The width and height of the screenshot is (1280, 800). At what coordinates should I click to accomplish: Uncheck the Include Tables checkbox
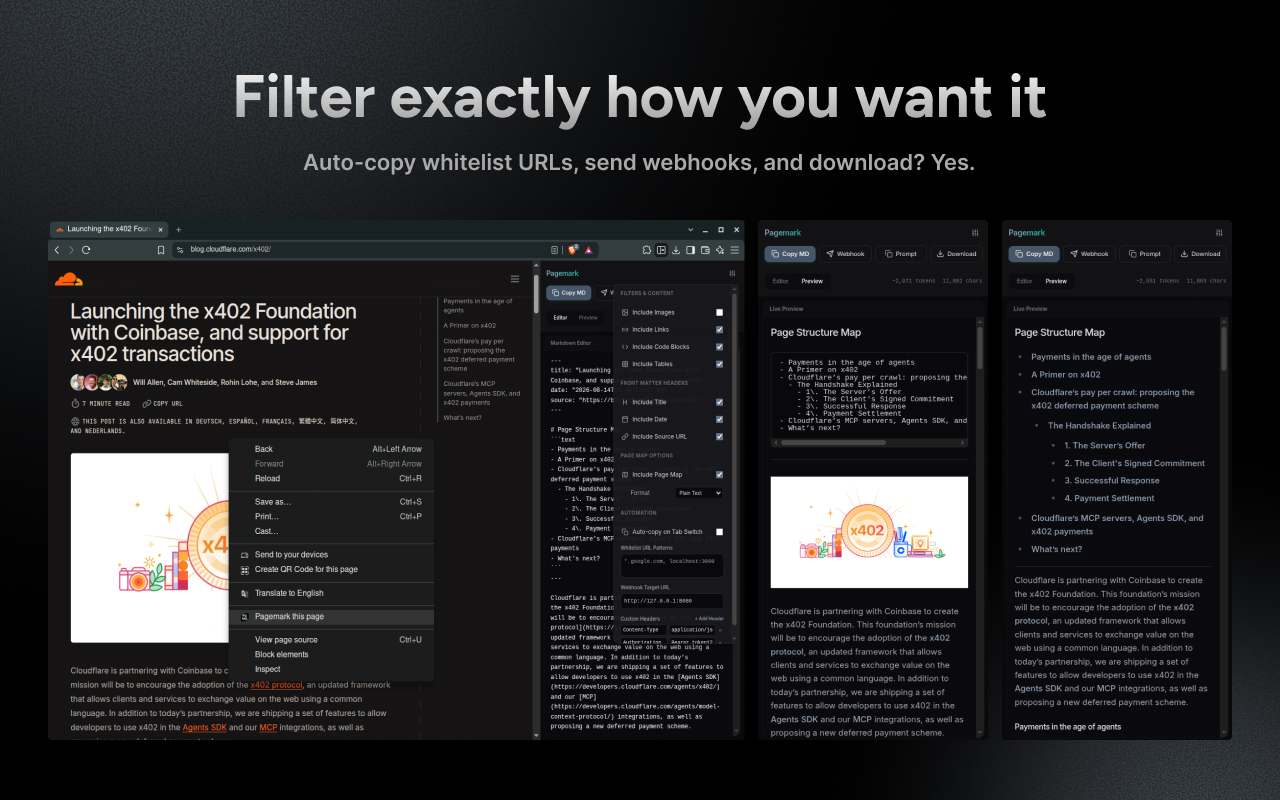(719, 364)
